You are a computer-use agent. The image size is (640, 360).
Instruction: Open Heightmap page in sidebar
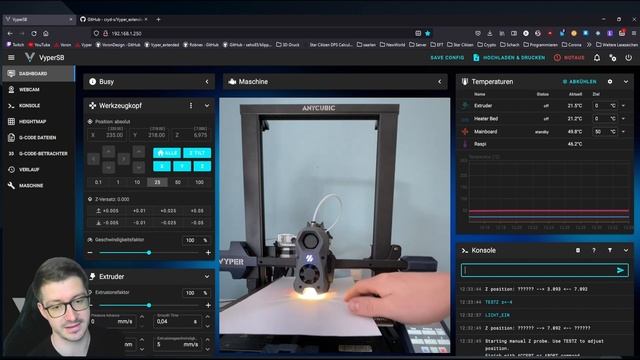tap(38, 122)
